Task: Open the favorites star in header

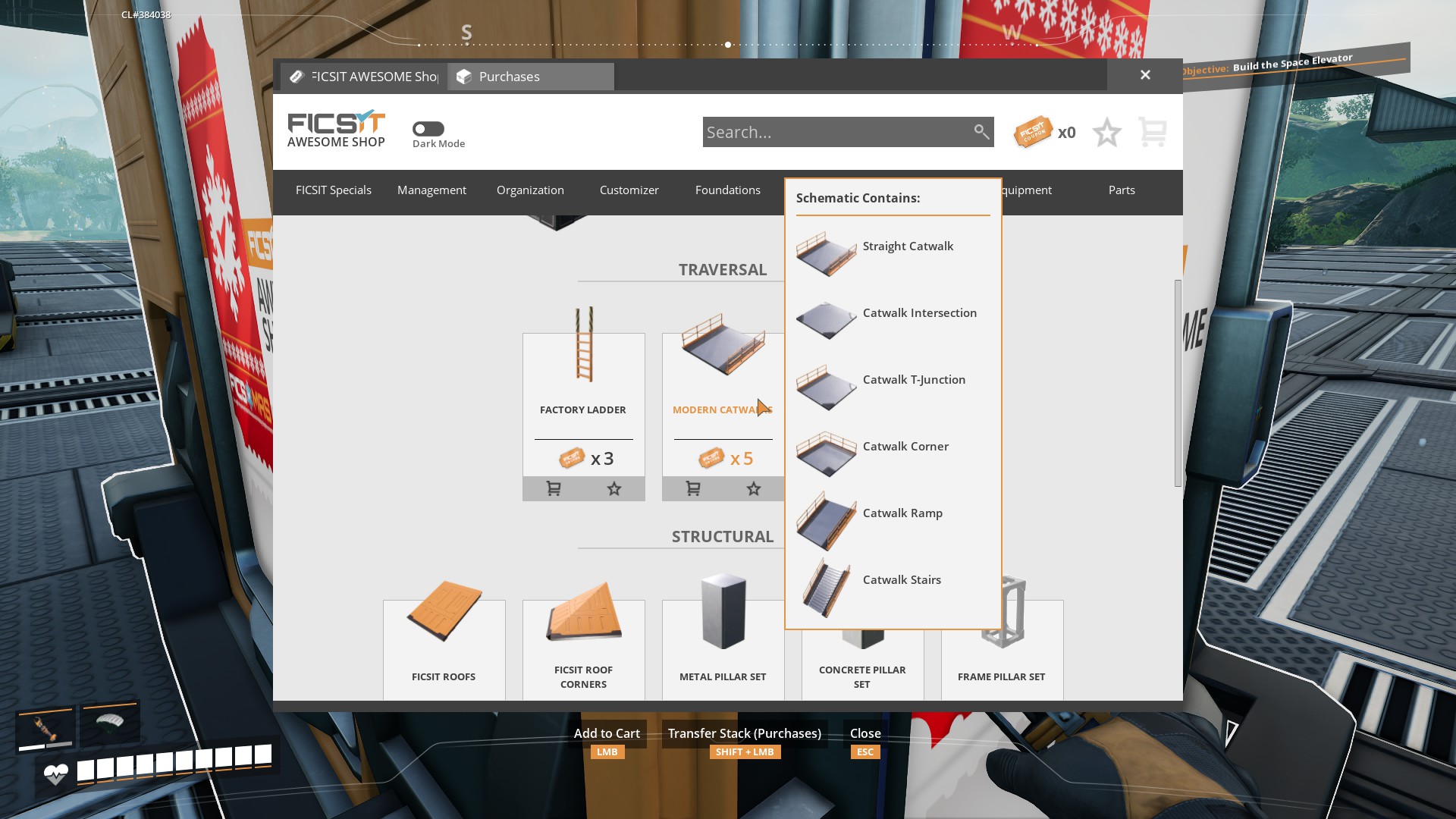Action: 1107,133
